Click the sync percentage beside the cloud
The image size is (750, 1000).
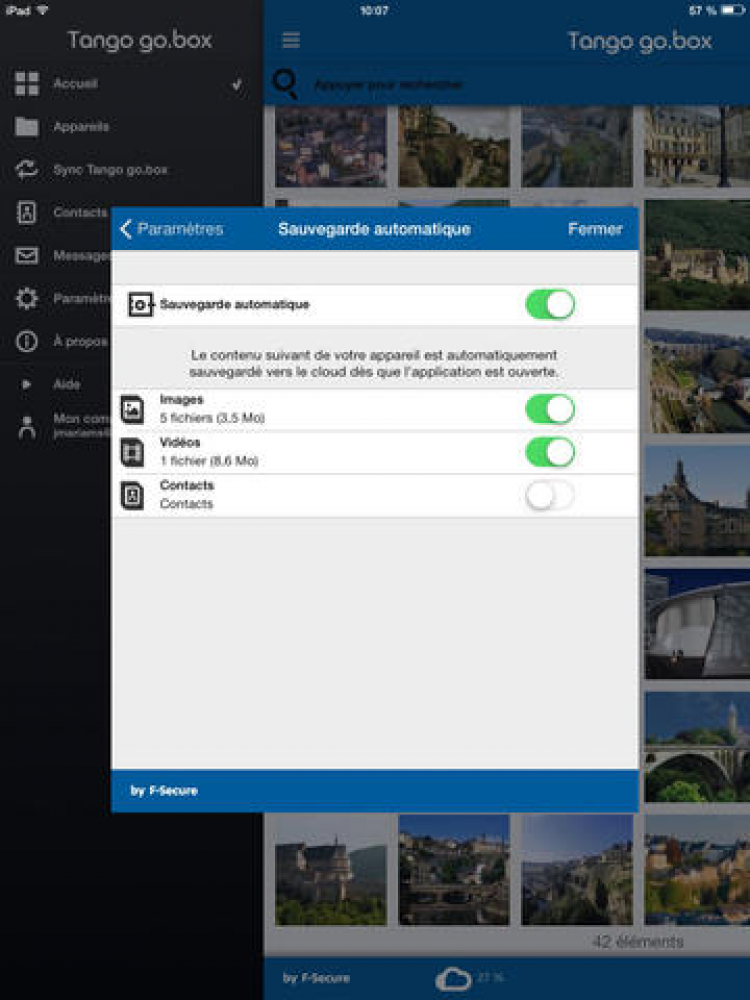tap(490, 976)
